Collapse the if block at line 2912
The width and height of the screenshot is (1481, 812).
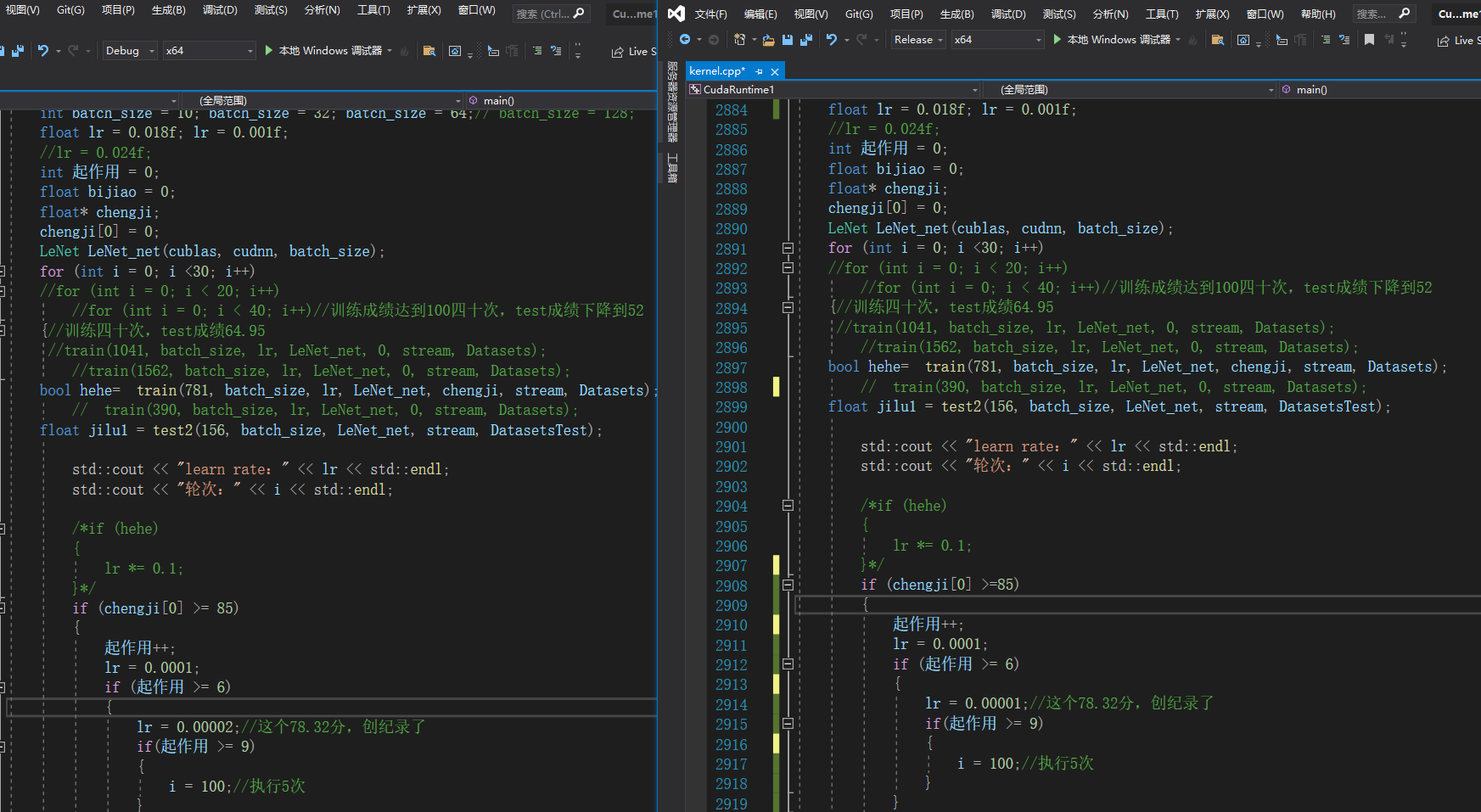tap(788, 664)
